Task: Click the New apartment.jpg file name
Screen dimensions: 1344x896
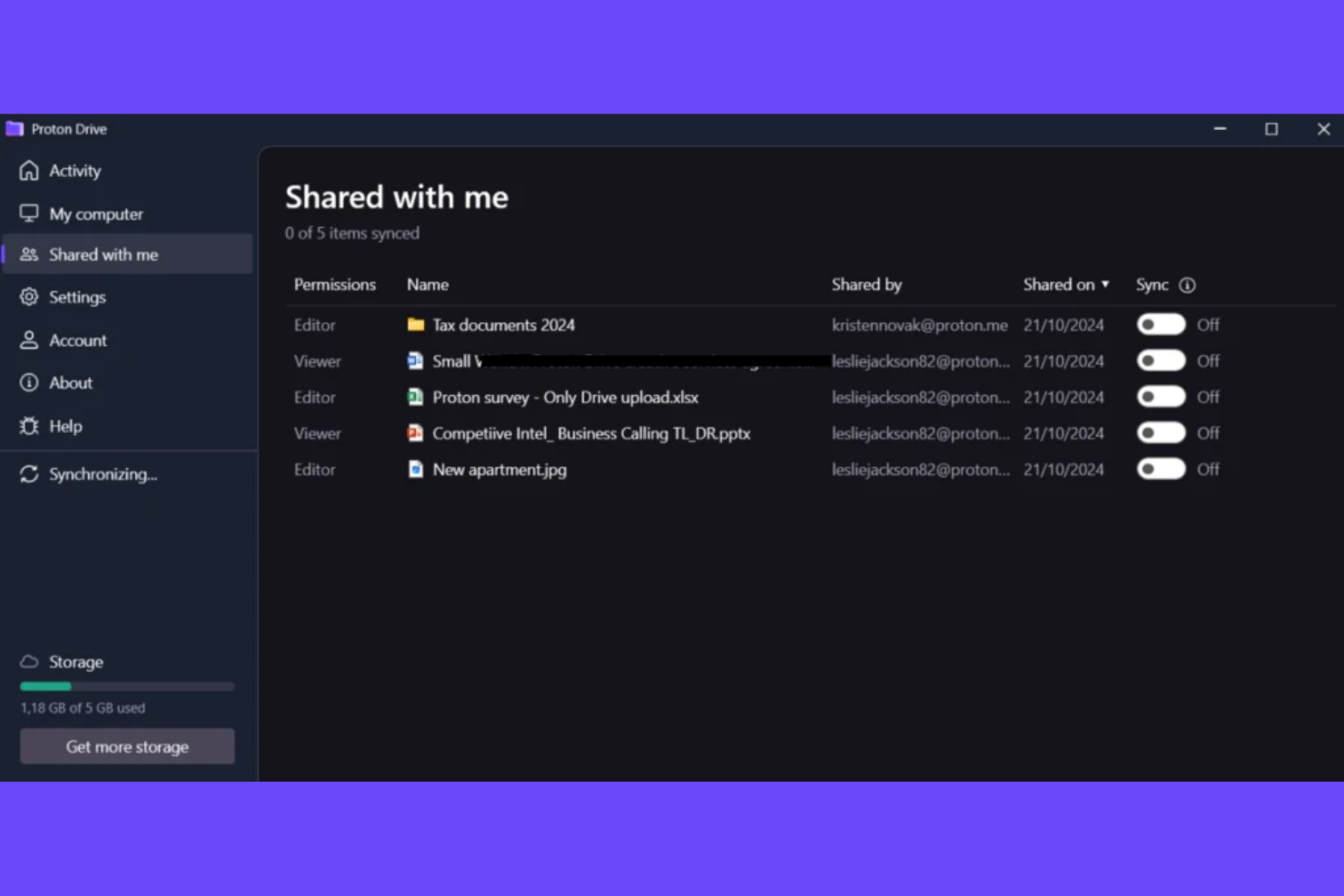Action: coord(499,470)
